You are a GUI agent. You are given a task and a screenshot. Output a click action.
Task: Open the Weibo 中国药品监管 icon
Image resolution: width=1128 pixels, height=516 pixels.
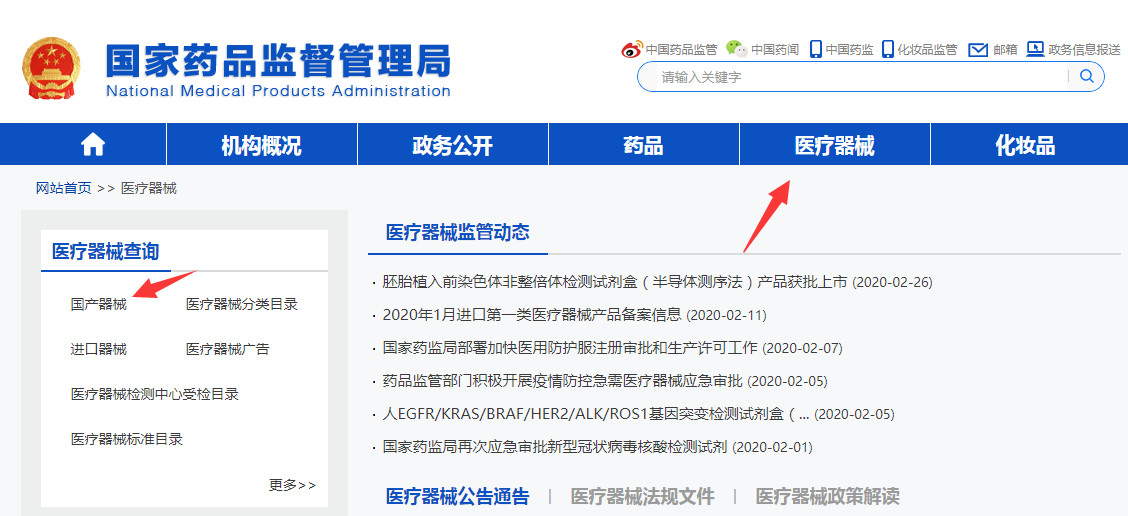click(x=632, y=49)
